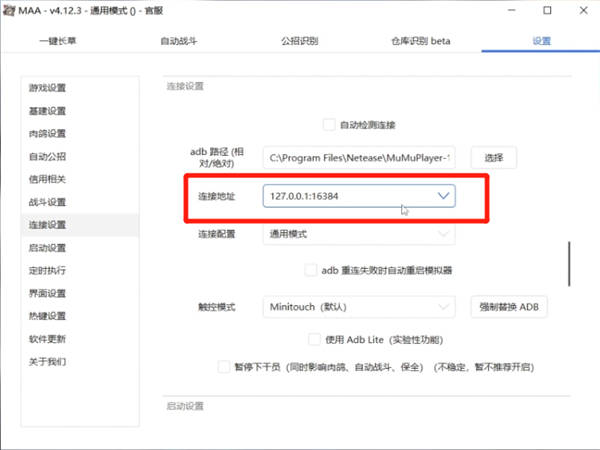
Task: Select 软件更新 in the settings list
Action: [48, 339]
